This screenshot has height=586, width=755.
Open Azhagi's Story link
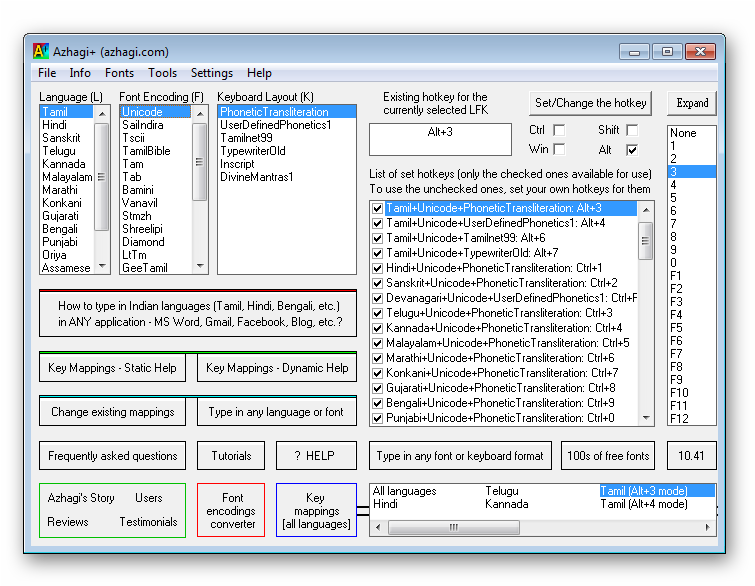pos(81,498)
